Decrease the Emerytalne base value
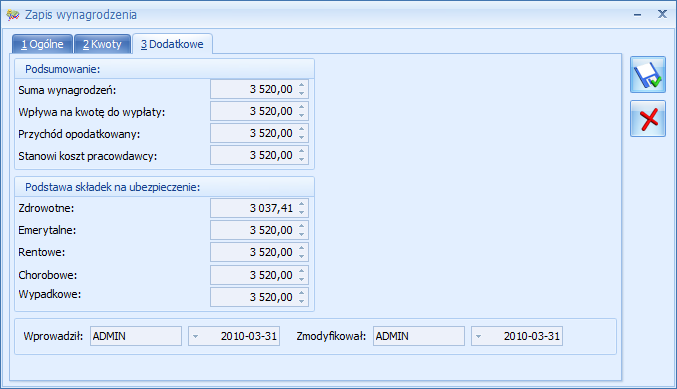The image size is (677, 389). coord(301,235)
